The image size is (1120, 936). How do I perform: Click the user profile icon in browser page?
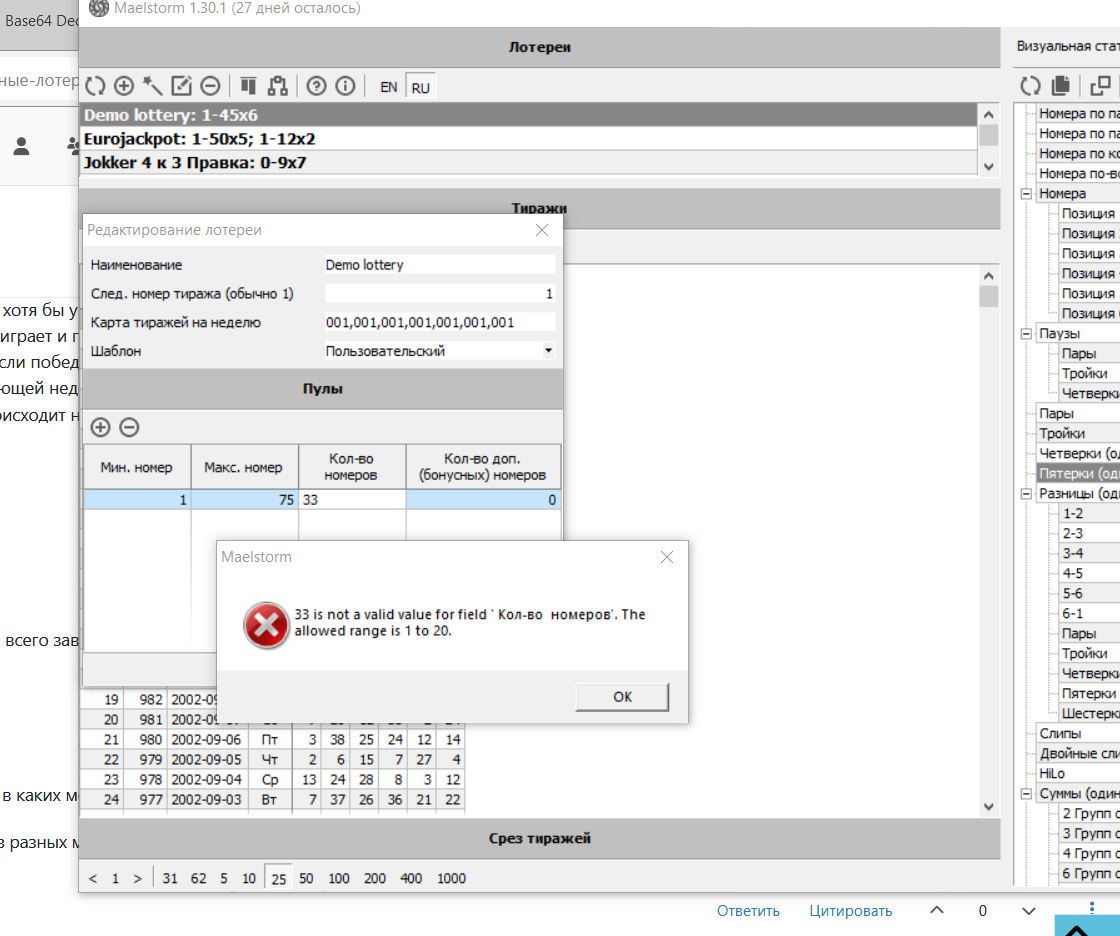[x=21, y=146]
